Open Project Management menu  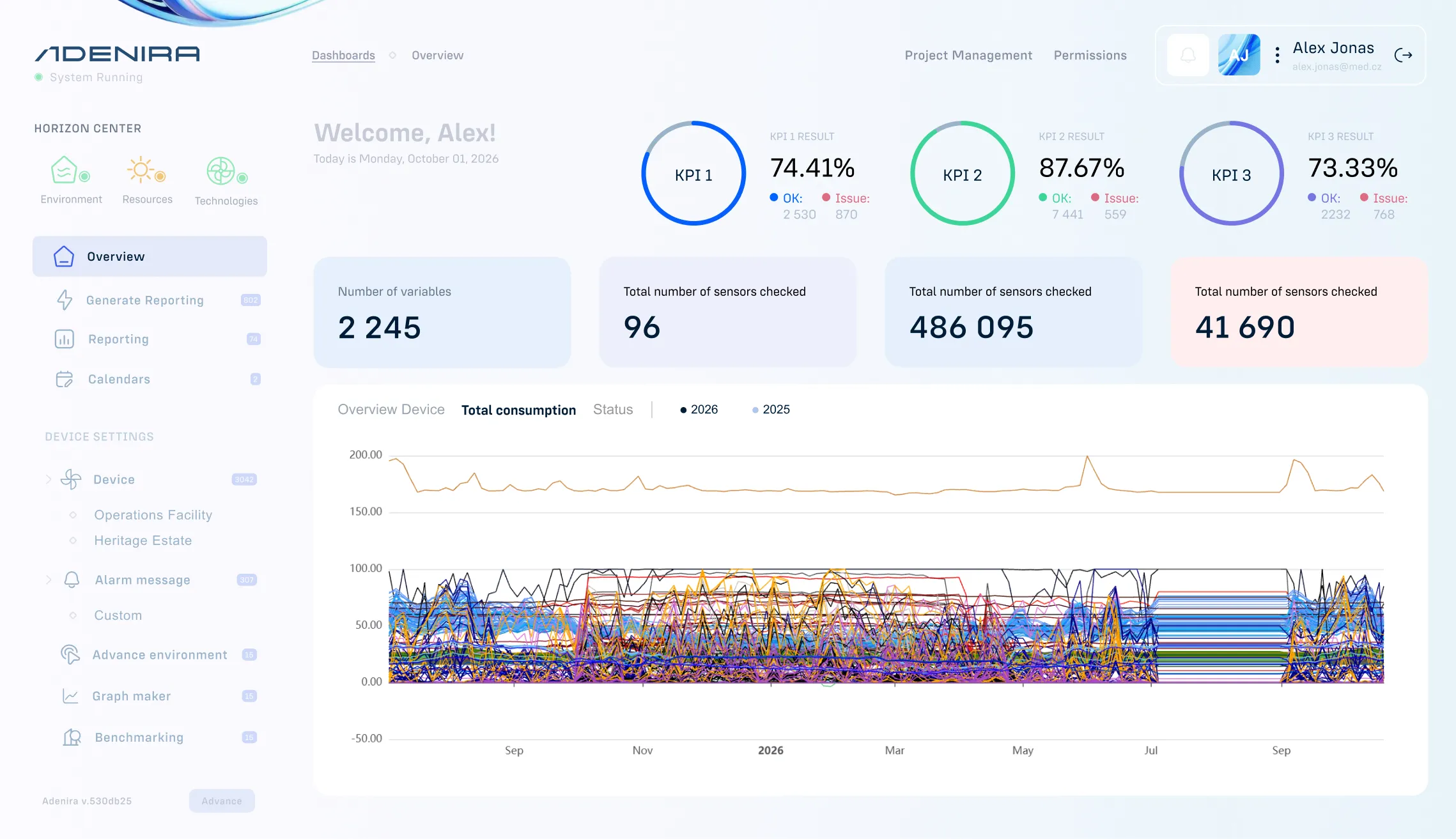(x=968, y=56)
